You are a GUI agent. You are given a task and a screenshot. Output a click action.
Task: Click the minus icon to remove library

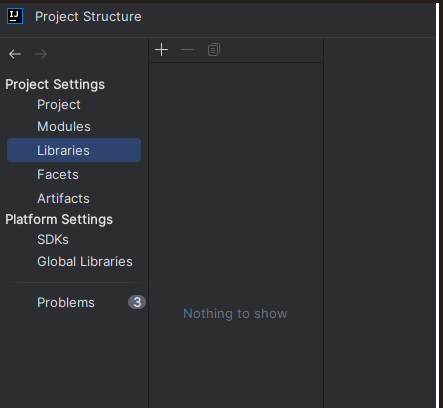[x=187, y=50]
